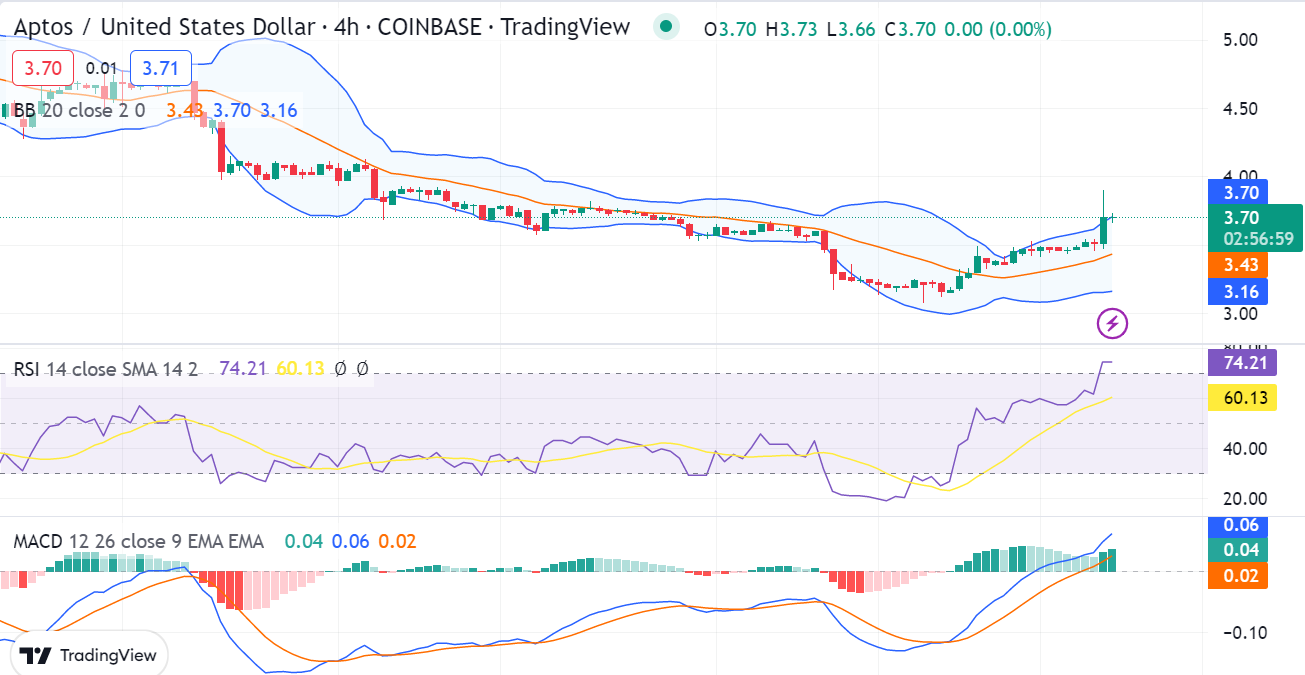The height and width of the screenshot is (675, 1305).
Task: Click the red 3.70 sell price button
Action: 43,69
